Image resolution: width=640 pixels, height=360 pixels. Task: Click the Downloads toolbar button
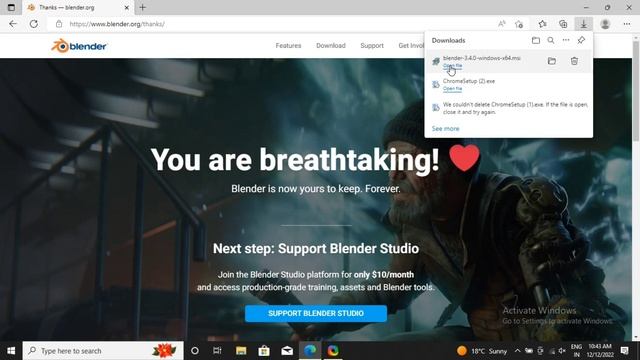pos(584,24)
